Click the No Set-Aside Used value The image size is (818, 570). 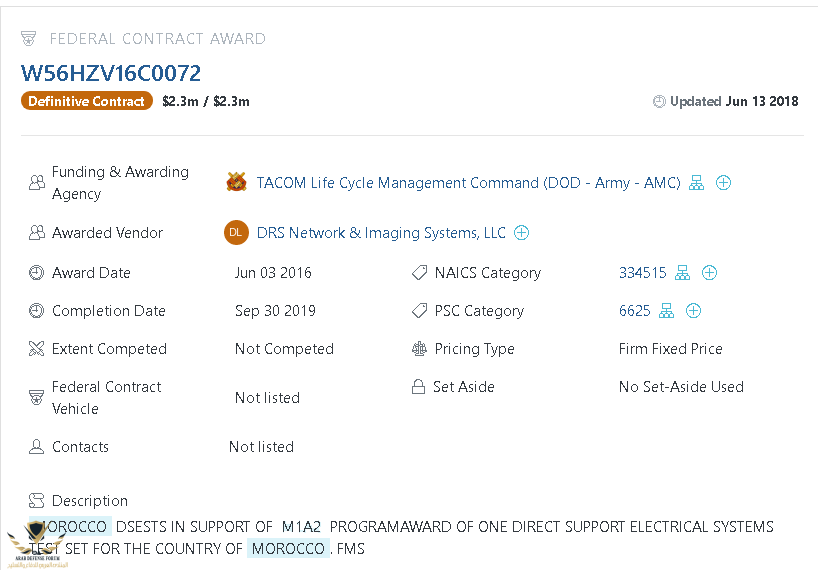681,387
